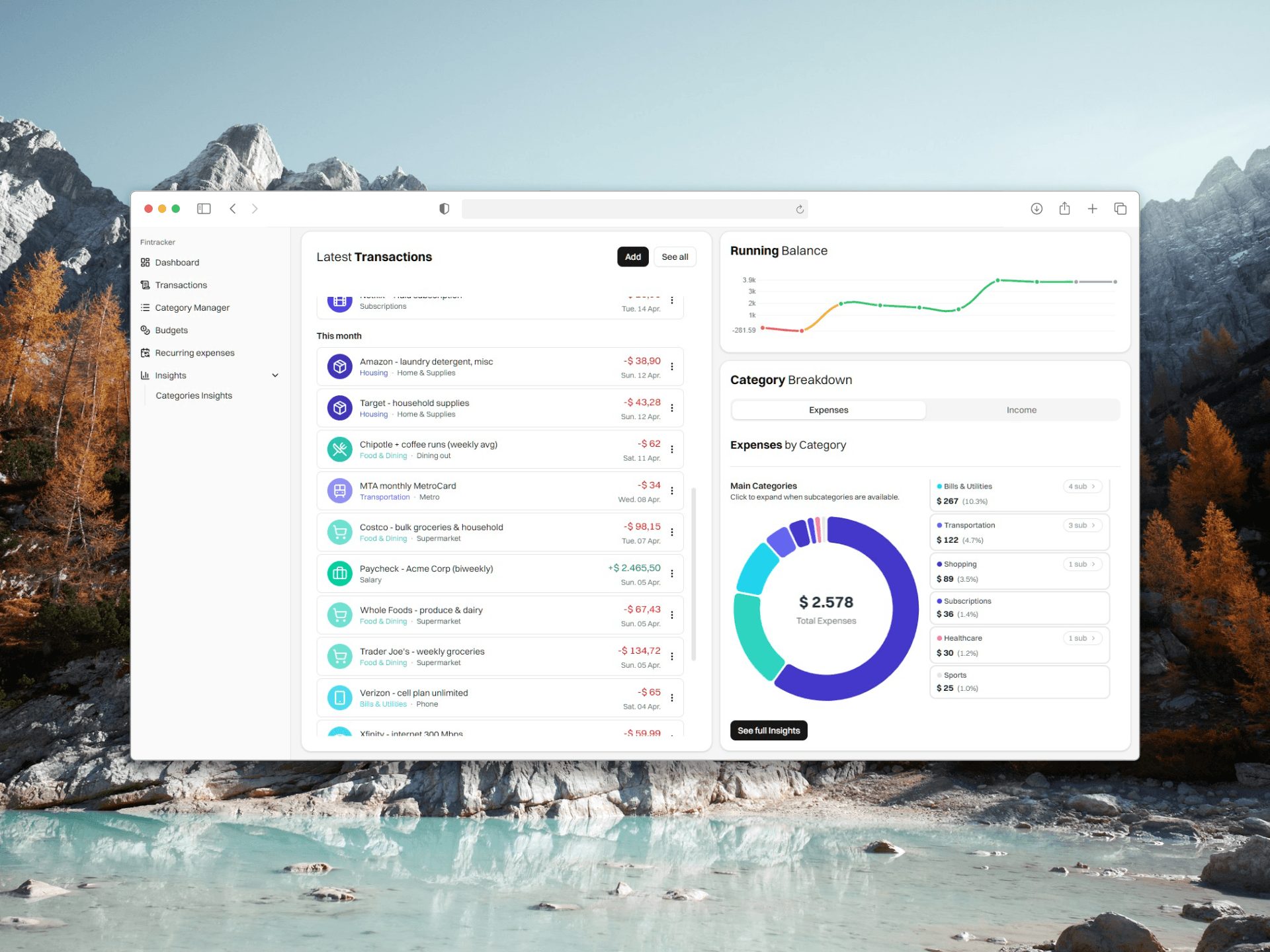Click browser share icon
Viewport: 1270px width, 952px height.
(x=1064, y=209)
